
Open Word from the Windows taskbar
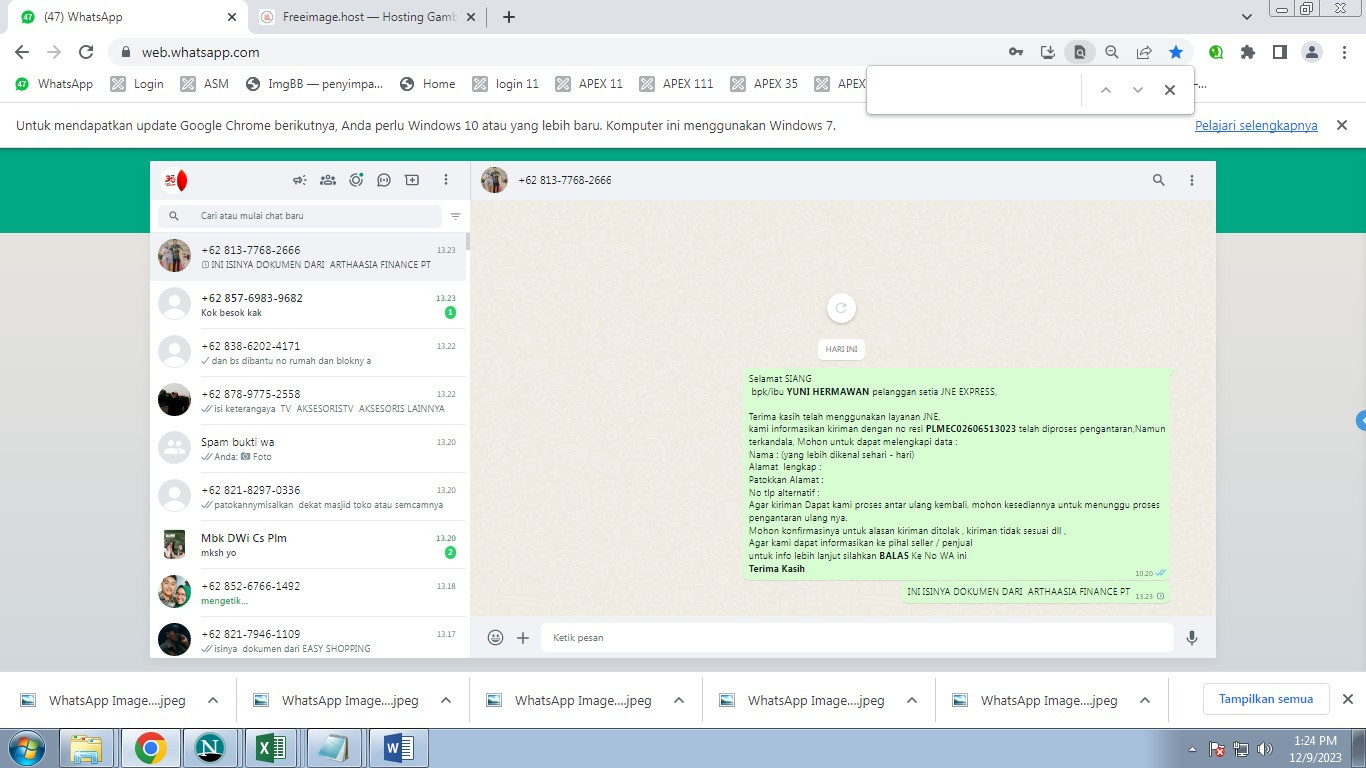tap(396, 748)
